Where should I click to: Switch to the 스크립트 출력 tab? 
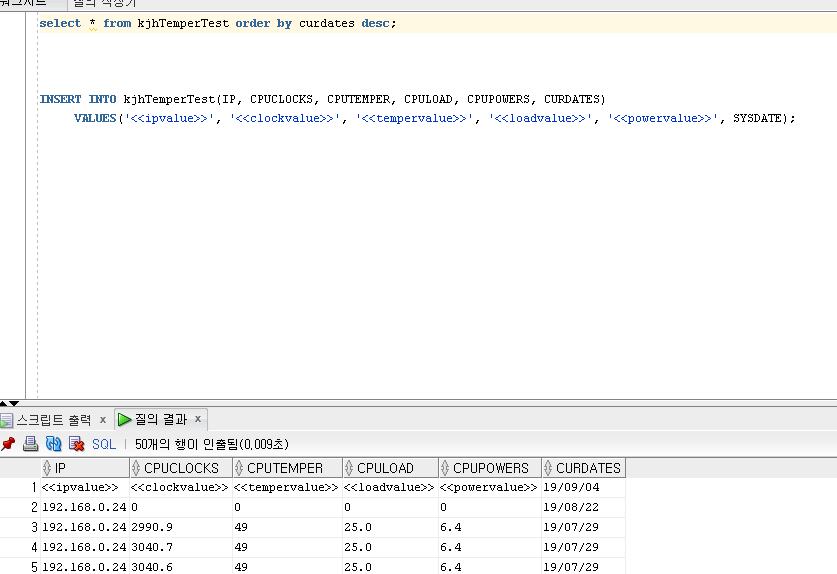click(x=53, y=420)
